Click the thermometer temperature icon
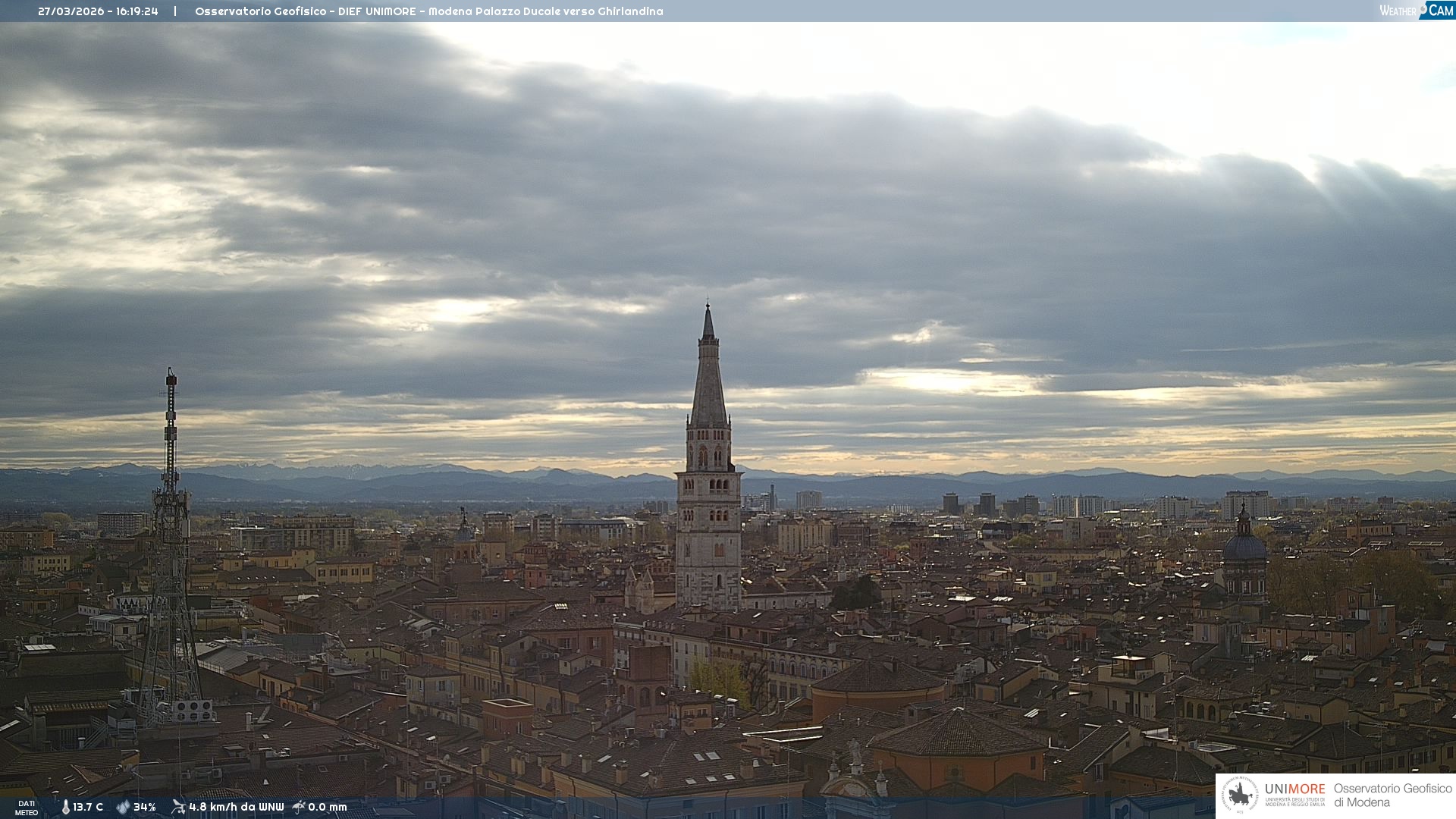The width and height of the screenshot is (1456, 819). coord(65,807)
